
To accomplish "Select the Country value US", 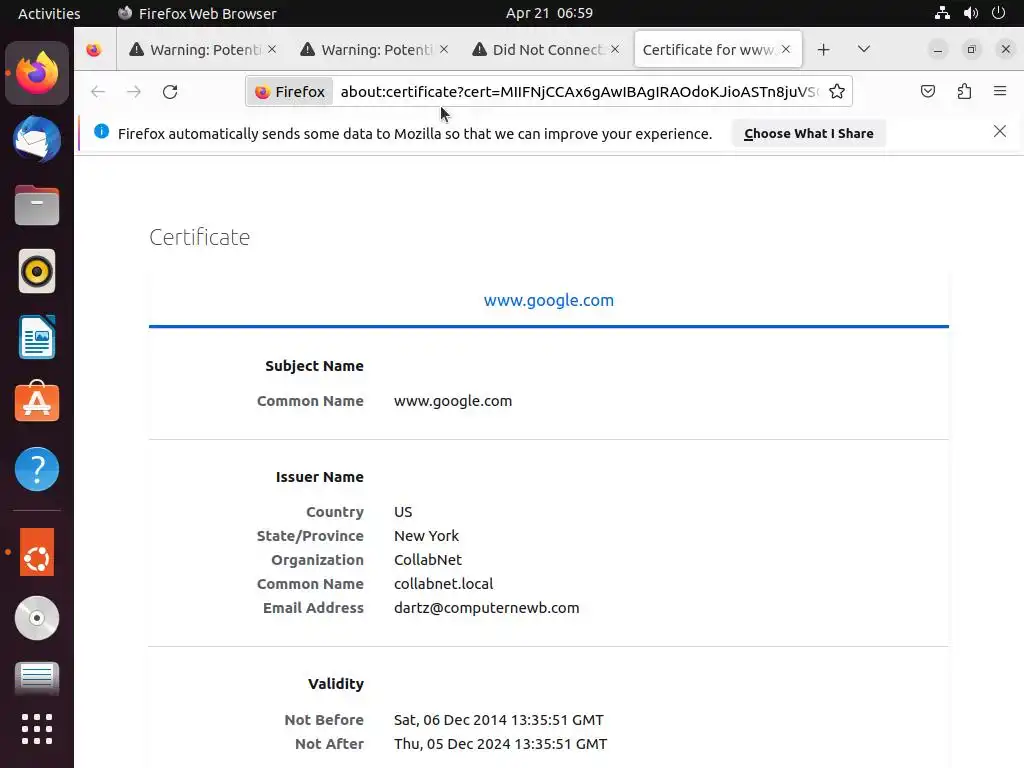I will (403, 512).
